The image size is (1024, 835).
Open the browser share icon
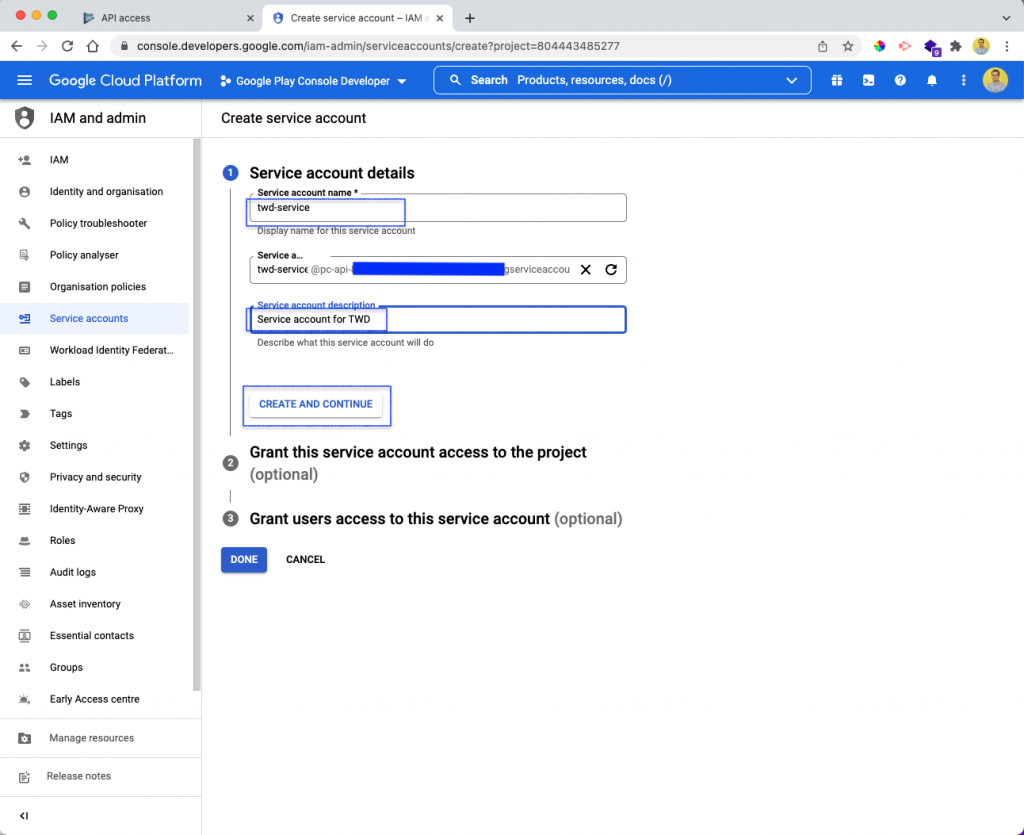[x=823, y=46]
